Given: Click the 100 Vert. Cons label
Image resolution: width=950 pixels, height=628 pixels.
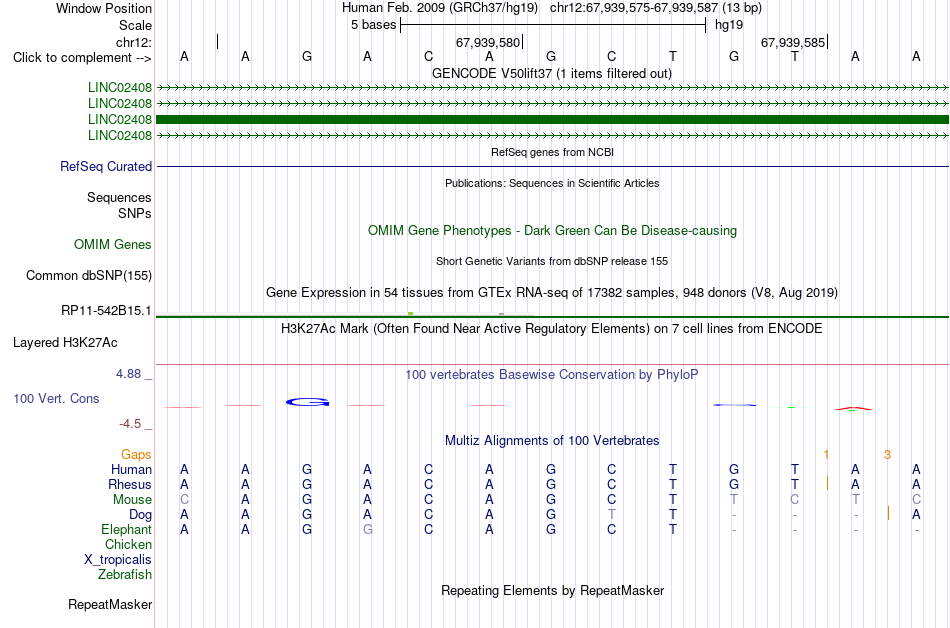Looking at the screenshot, I should 56,398.
